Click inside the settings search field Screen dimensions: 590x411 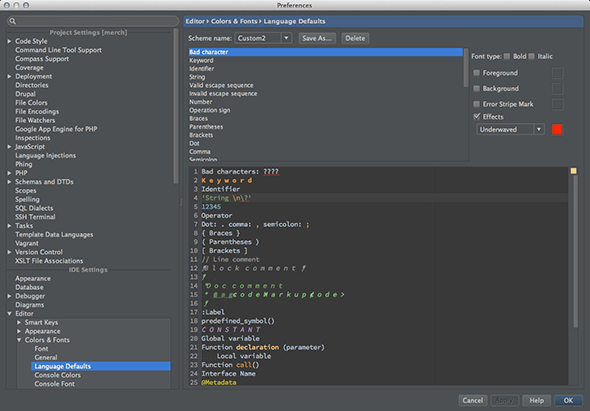93,21
